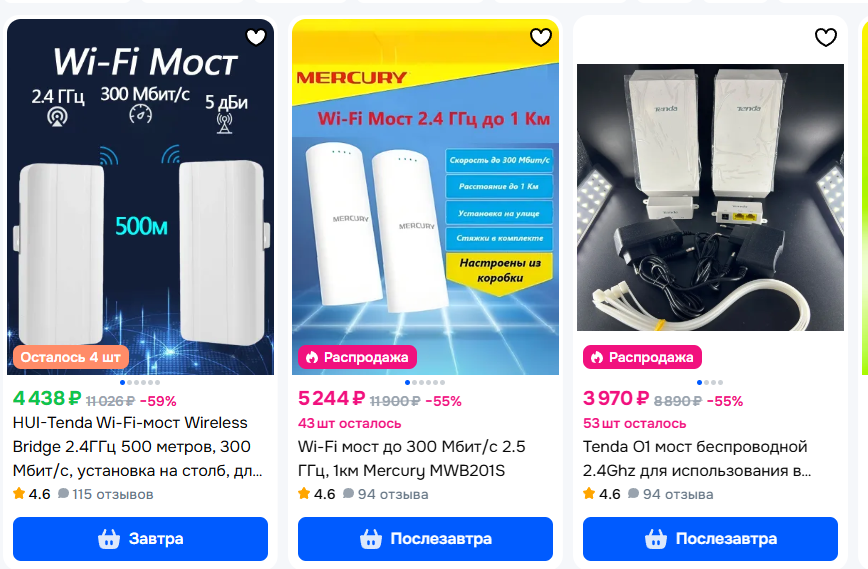This screenshot has height=569, width=868.
Task: Open the Wi-Fi Мост 500м product image
Action: (x=141, y=197)
